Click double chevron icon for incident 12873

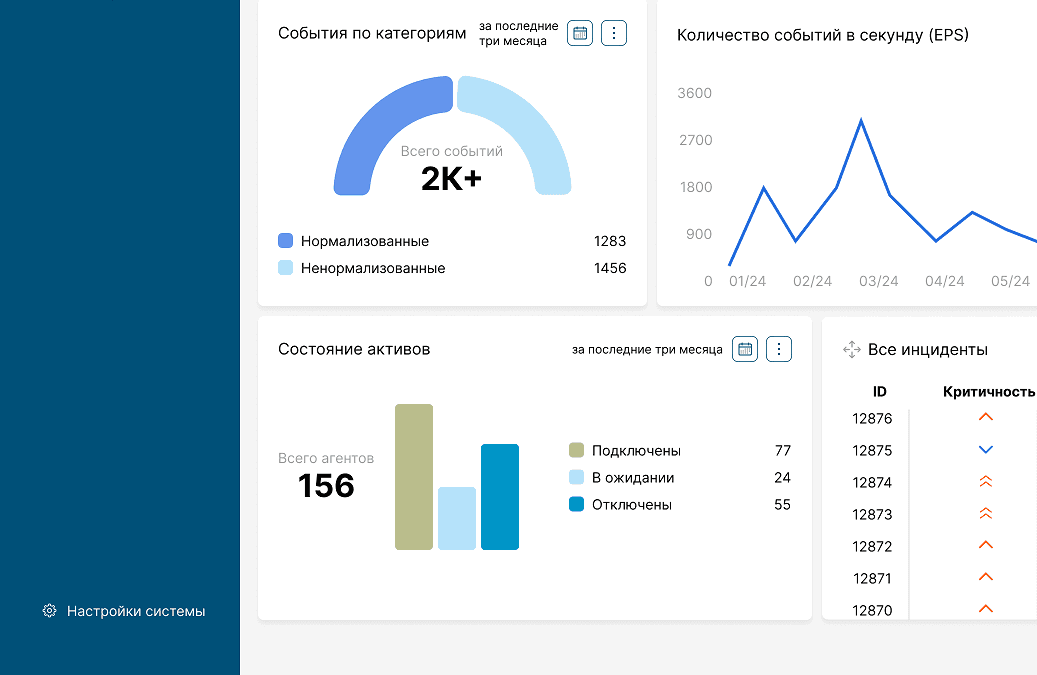[985, 514]
